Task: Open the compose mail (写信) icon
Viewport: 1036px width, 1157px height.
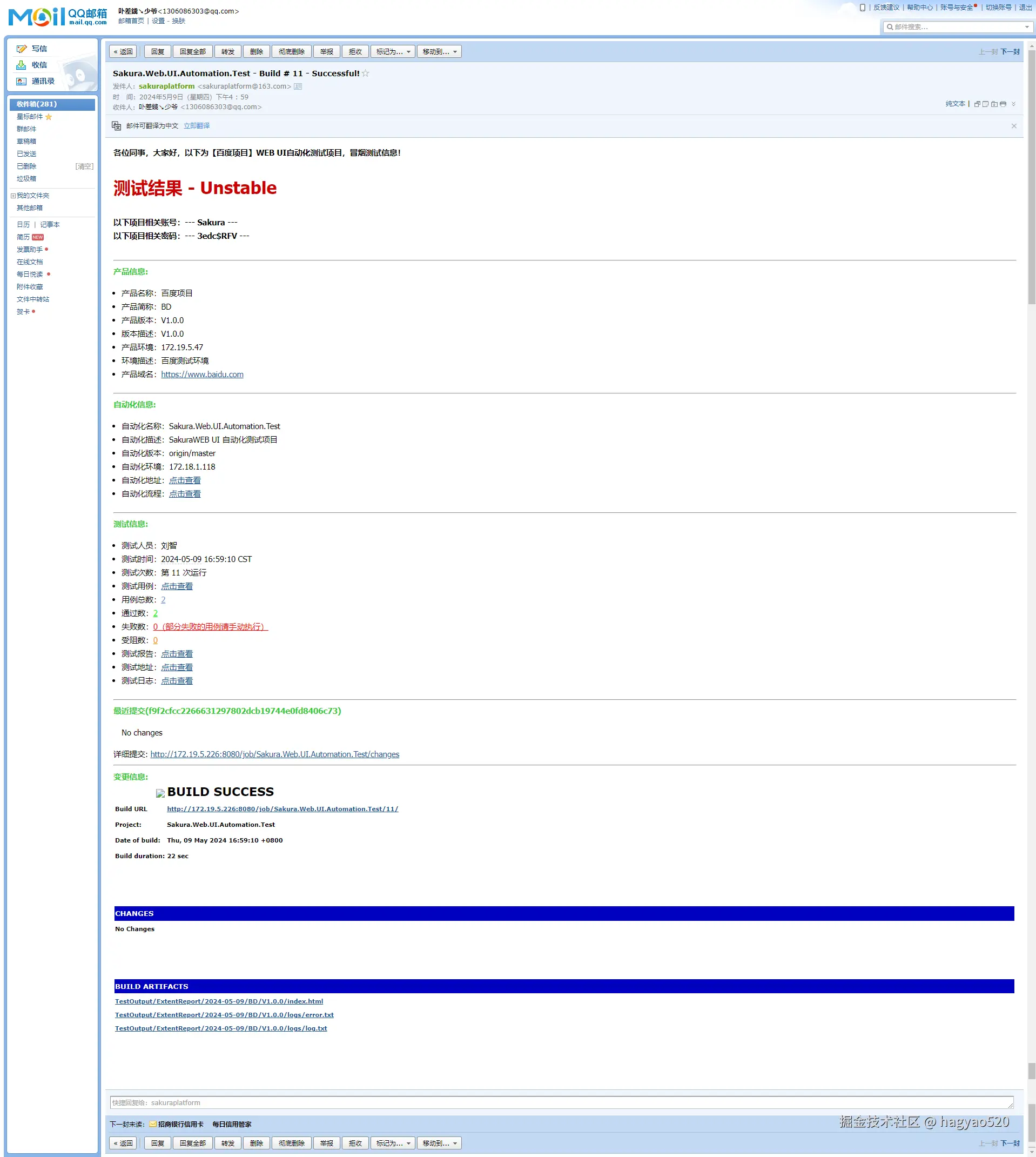Action: (22, 49)
